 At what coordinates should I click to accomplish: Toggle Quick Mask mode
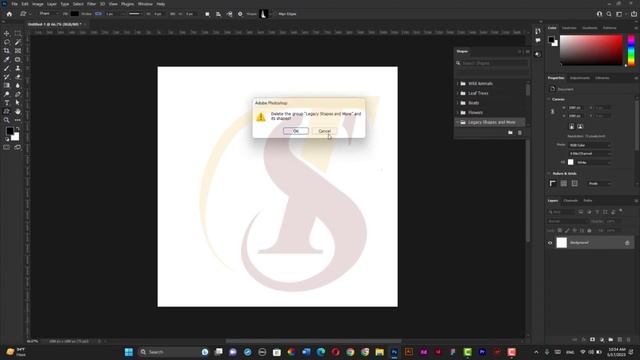click(7, 147)
